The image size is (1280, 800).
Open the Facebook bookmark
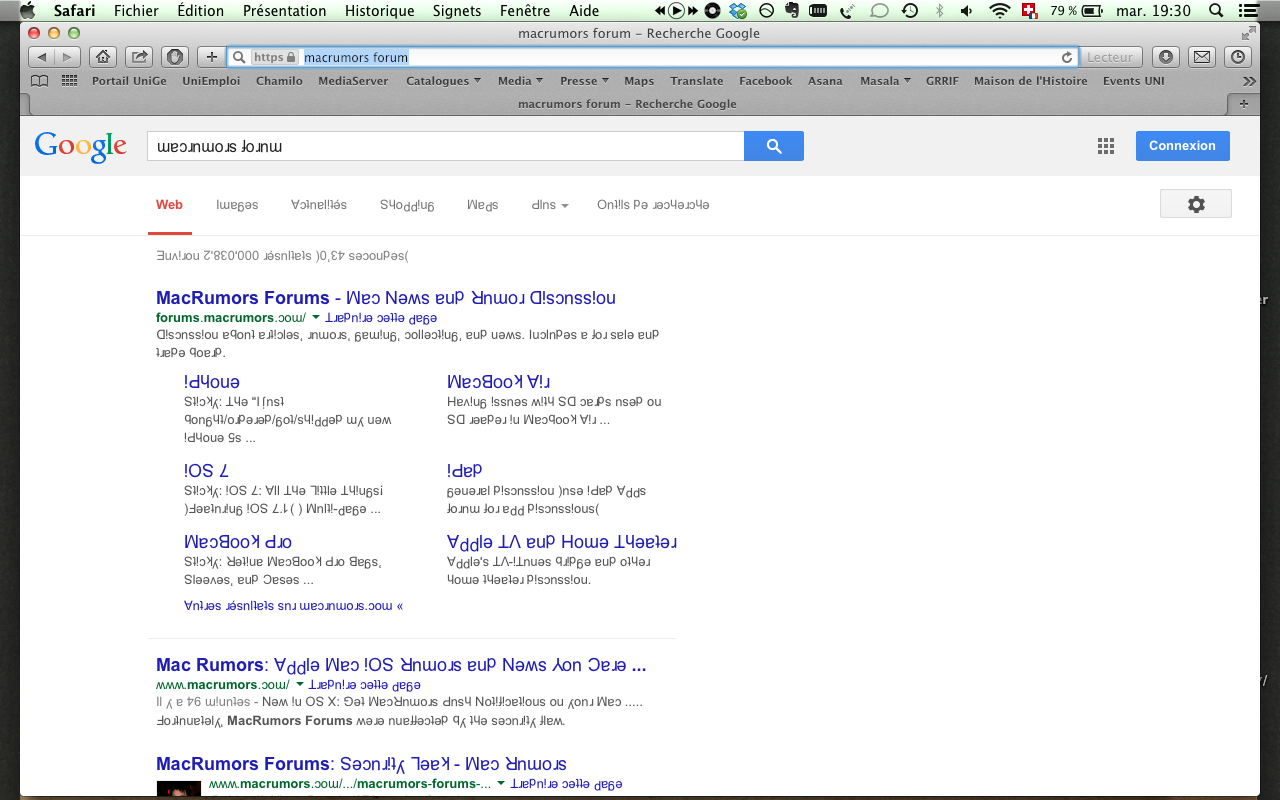pos(765,81)
